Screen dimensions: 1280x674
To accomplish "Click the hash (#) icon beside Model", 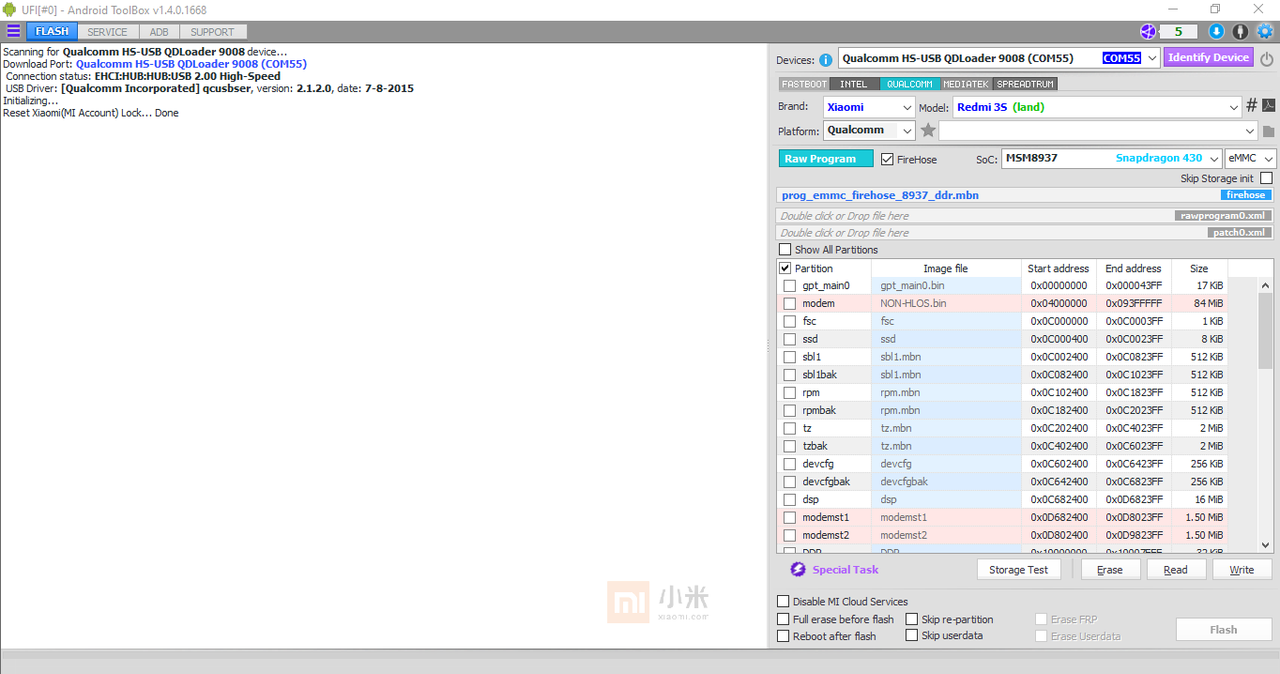I will coord(1251,106).
